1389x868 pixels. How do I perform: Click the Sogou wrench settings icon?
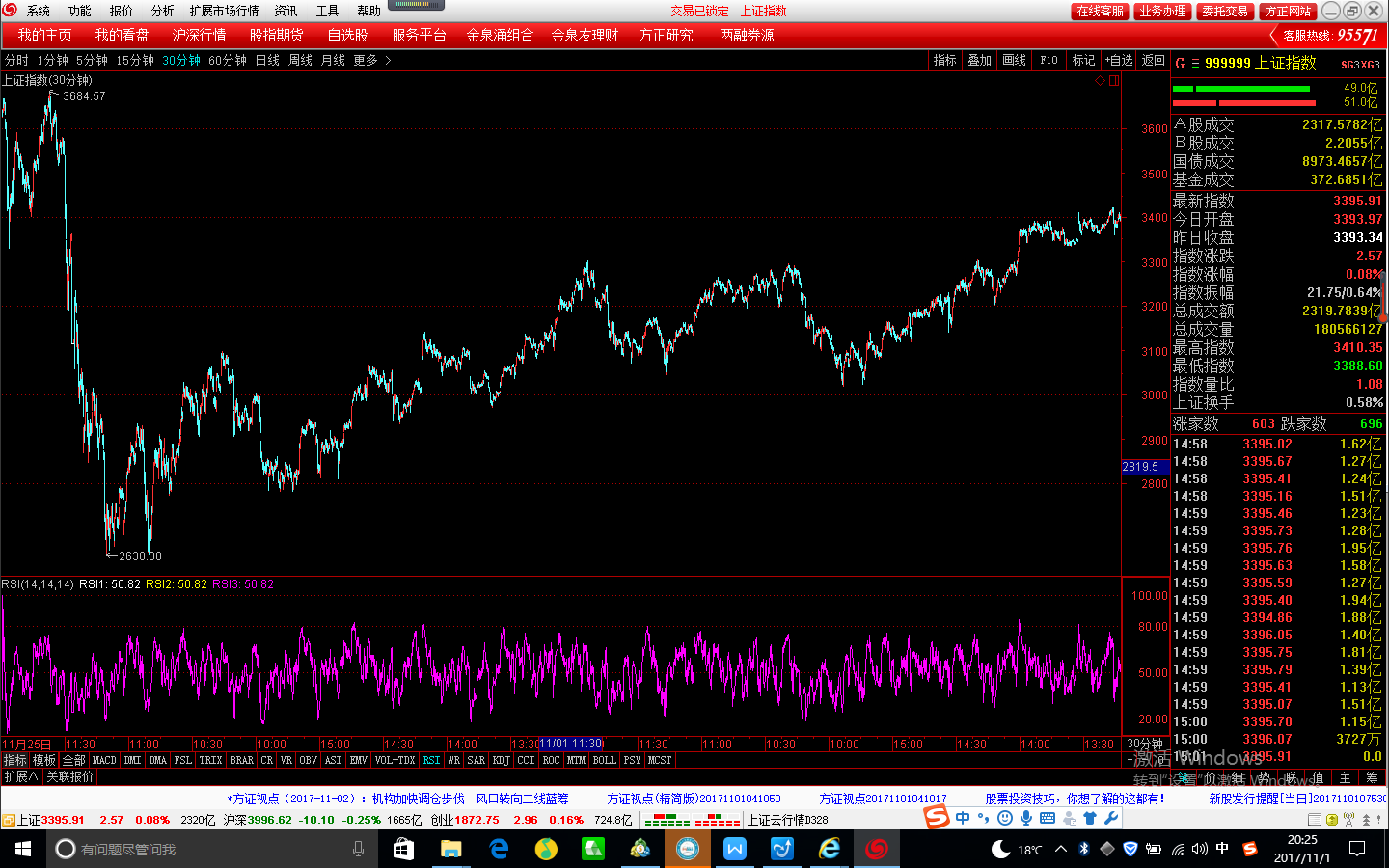click(1111, 818)
